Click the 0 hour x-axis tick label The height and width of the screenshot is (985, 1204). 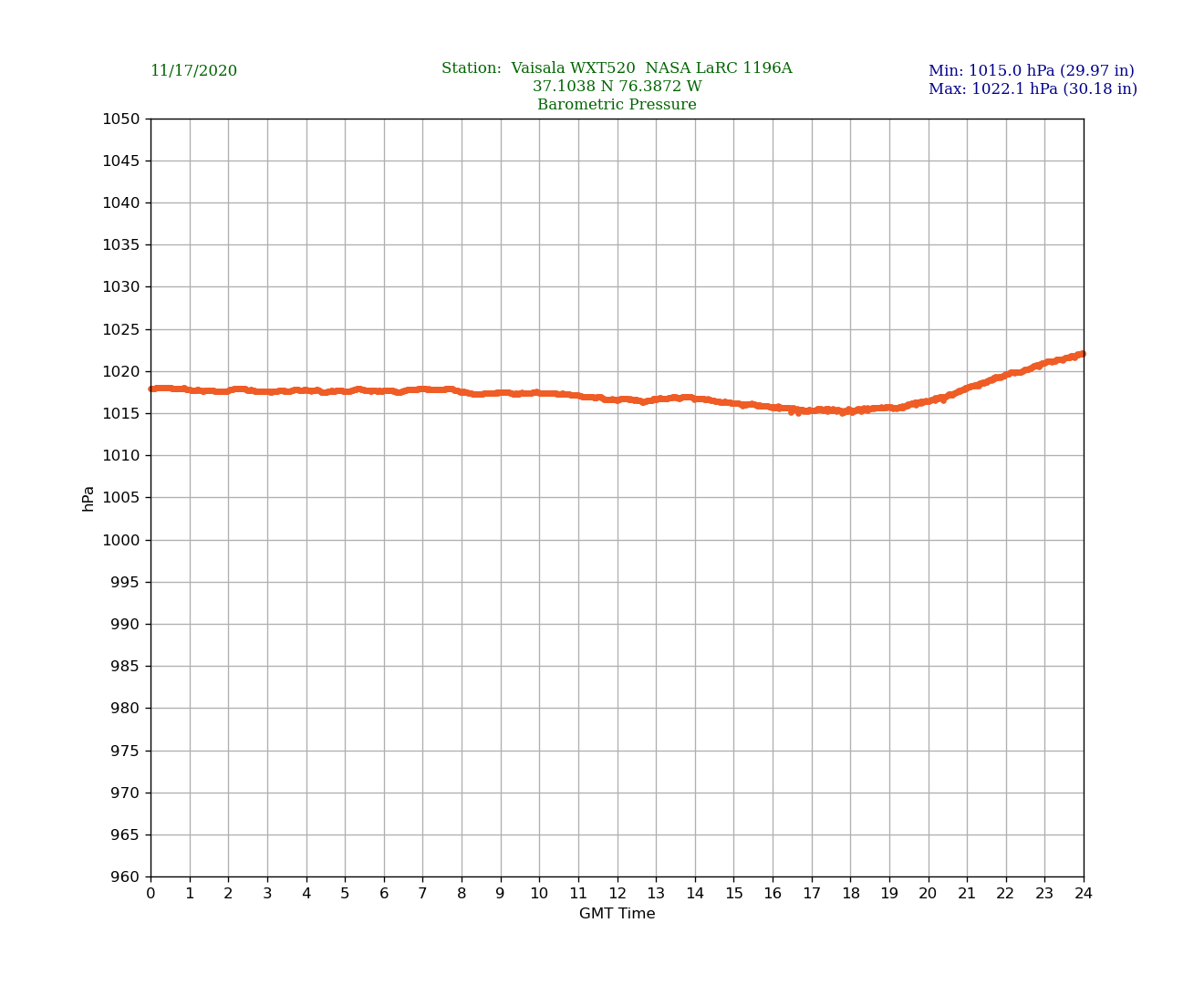pyautogui.click(x=150, y=894)
